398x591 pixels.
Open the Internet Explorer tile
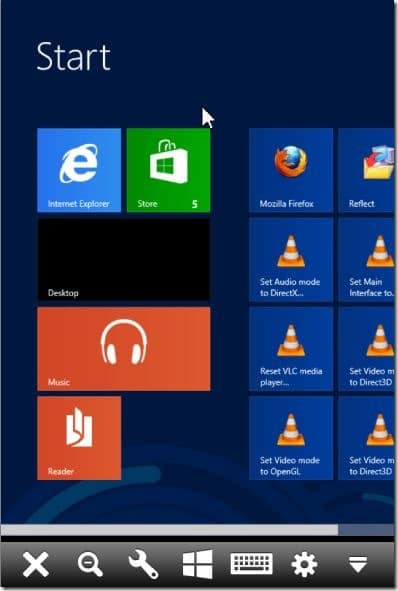point(79,170)
